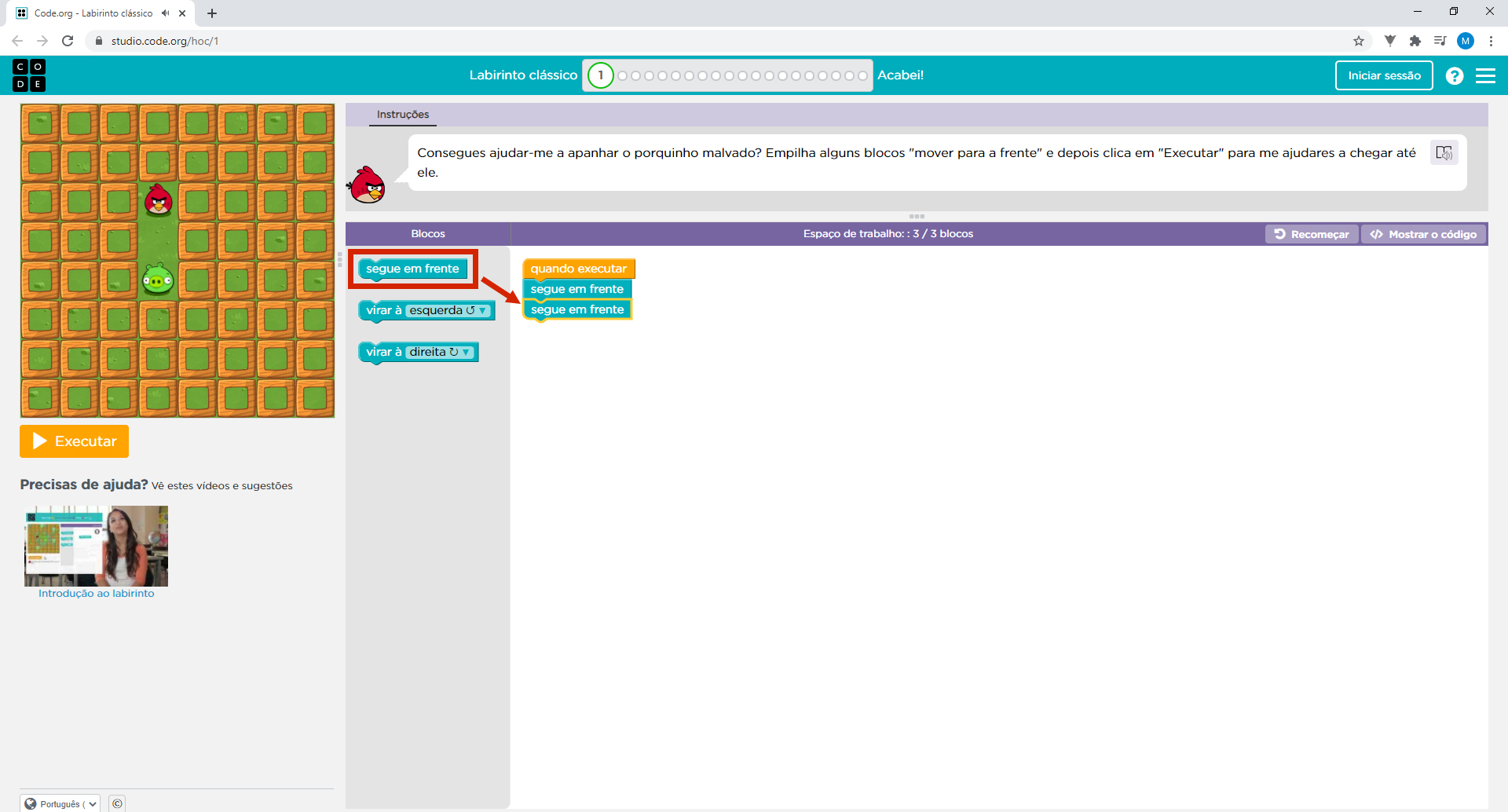Viewport: 1508px width, 812px height.
Task: Bookmark this page with the star icon
Action: 1359,41
